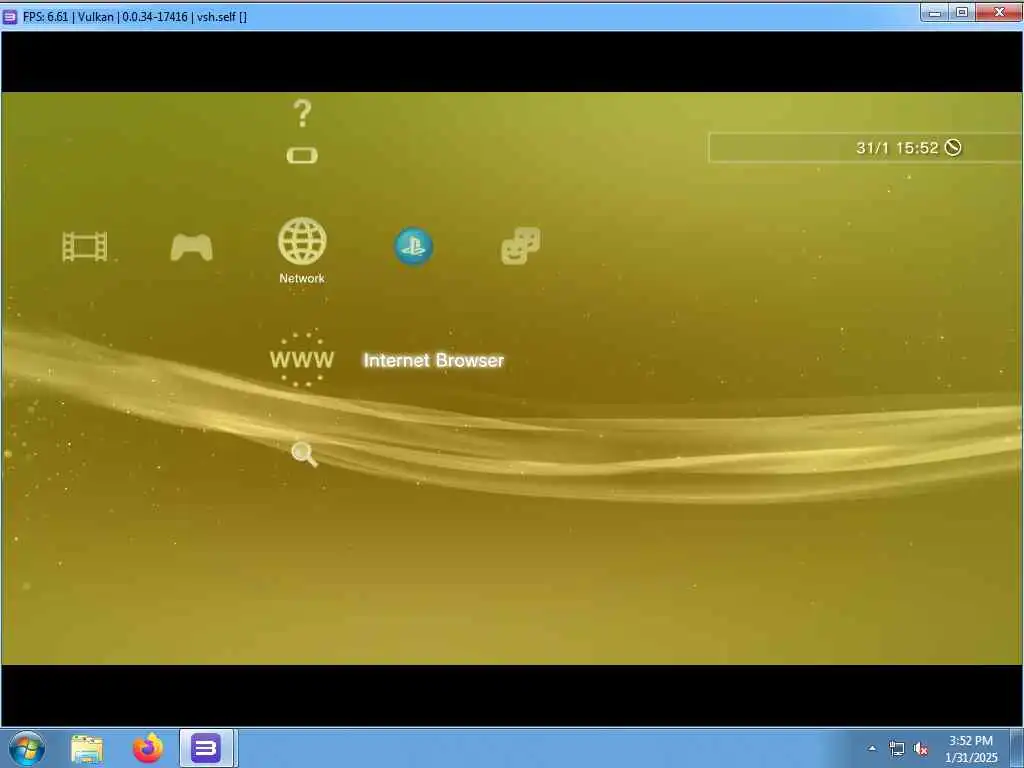This screenshot has width=1024, height=768.
Task: Open the network tray icon
Action: point(897,748)
